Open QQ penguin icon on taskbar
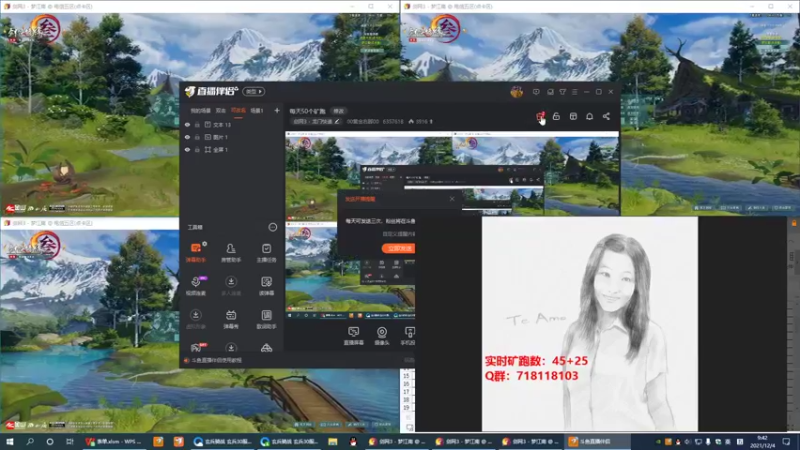800x450 pixels. coord(353,441)
